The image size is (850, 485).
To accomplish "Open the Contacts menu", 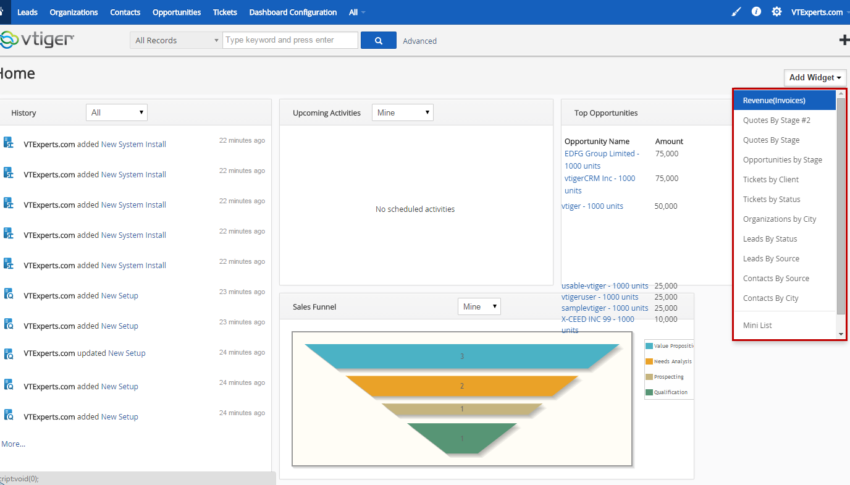I will click(x=125, y=12).
